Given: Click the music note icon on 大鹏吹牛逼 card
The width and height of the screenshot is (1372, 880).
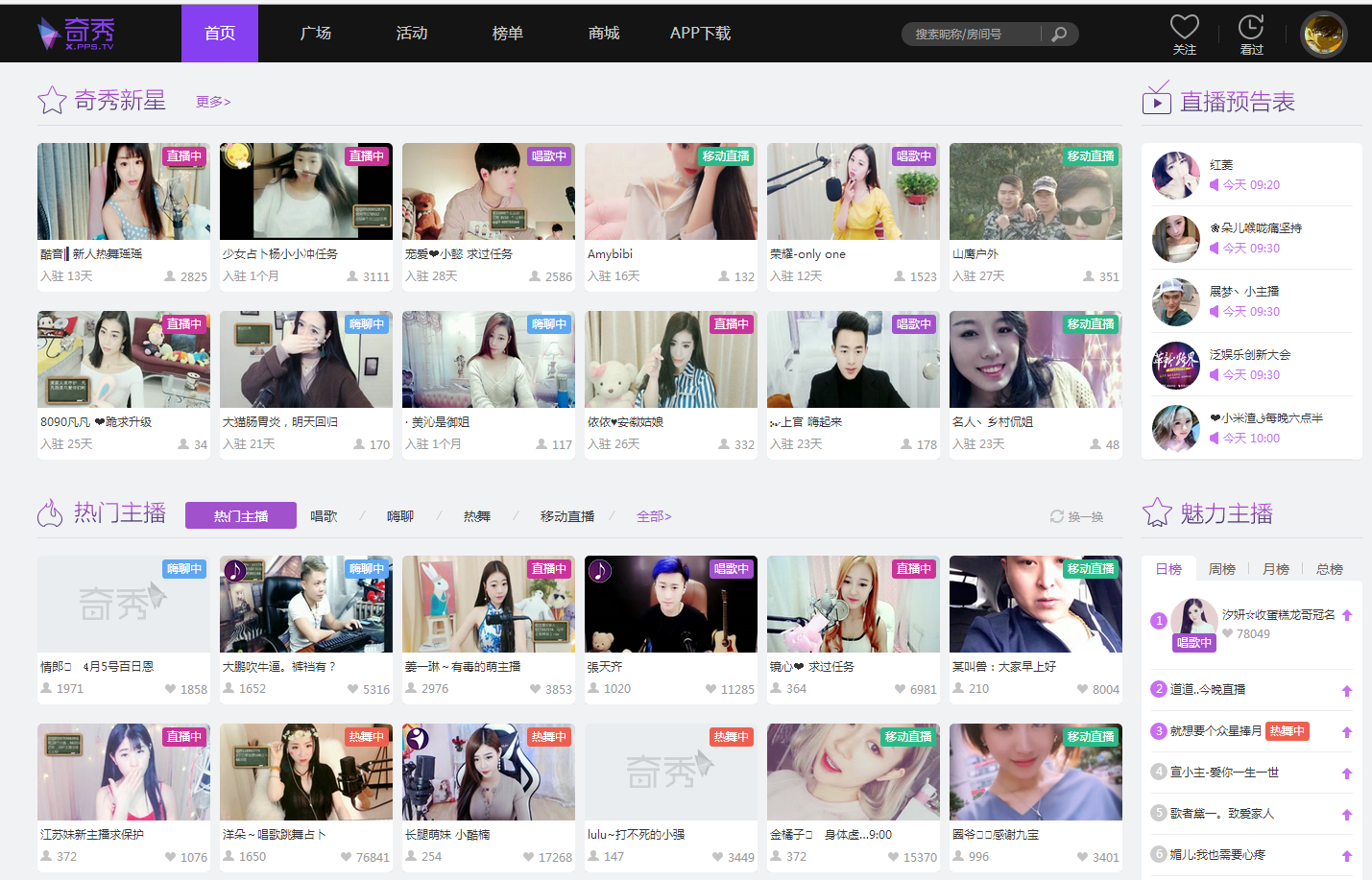Looking at the screenshot, I should point(234,571).
